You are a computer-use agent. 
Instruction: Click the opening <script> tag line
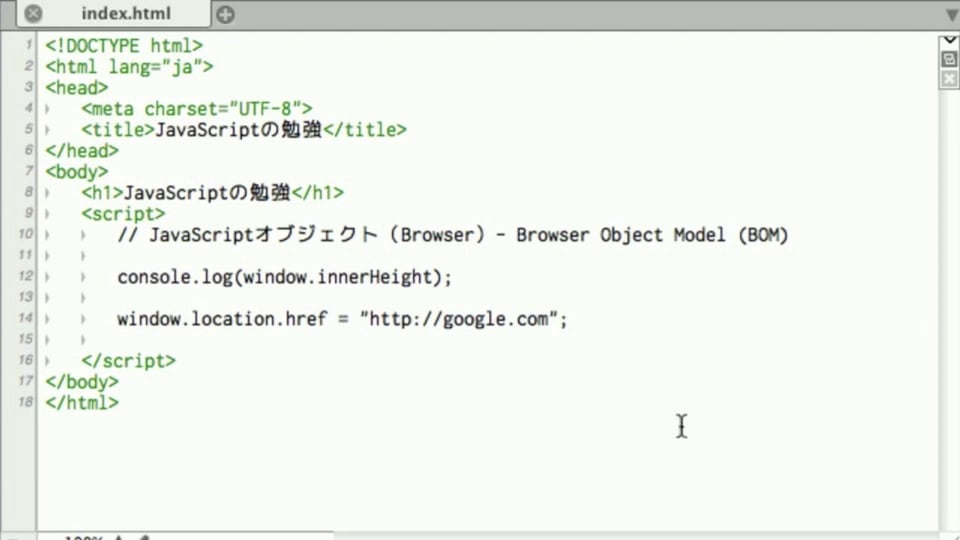123,214
